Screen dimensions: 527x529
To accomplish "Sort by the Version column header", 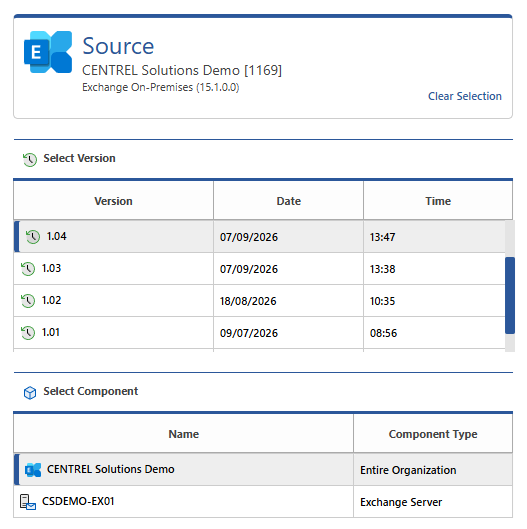I will coord(113,201).
